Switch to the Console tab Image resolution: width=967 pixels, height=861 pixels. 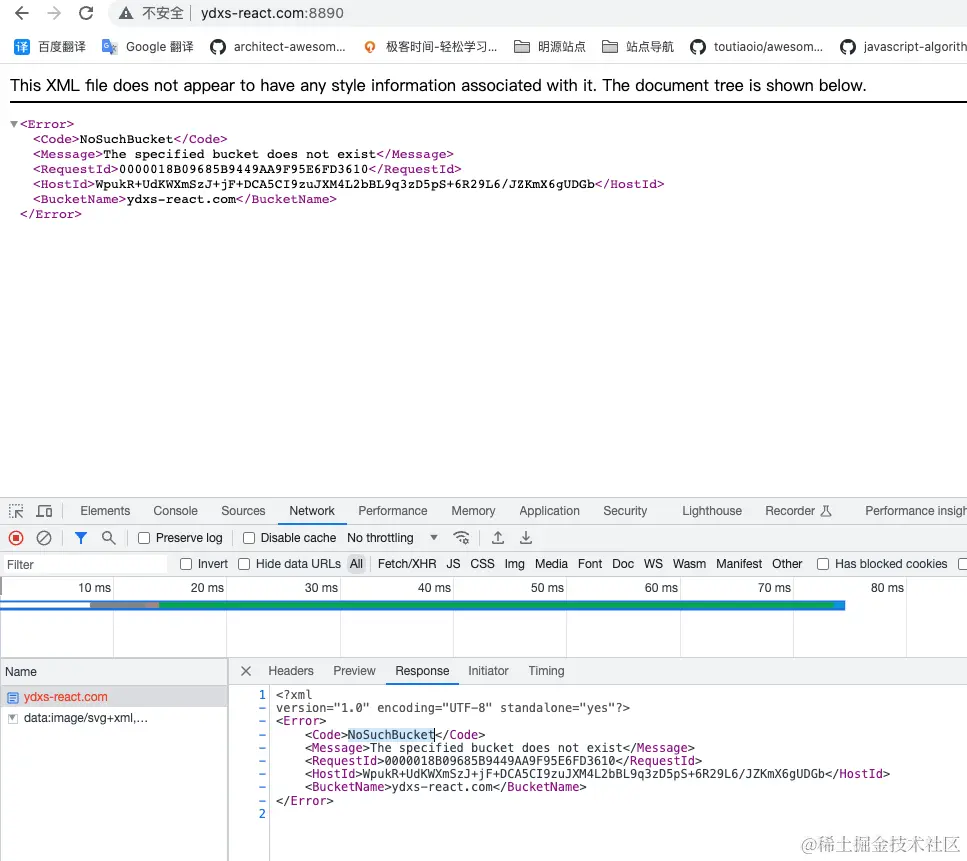coord(175,511)
